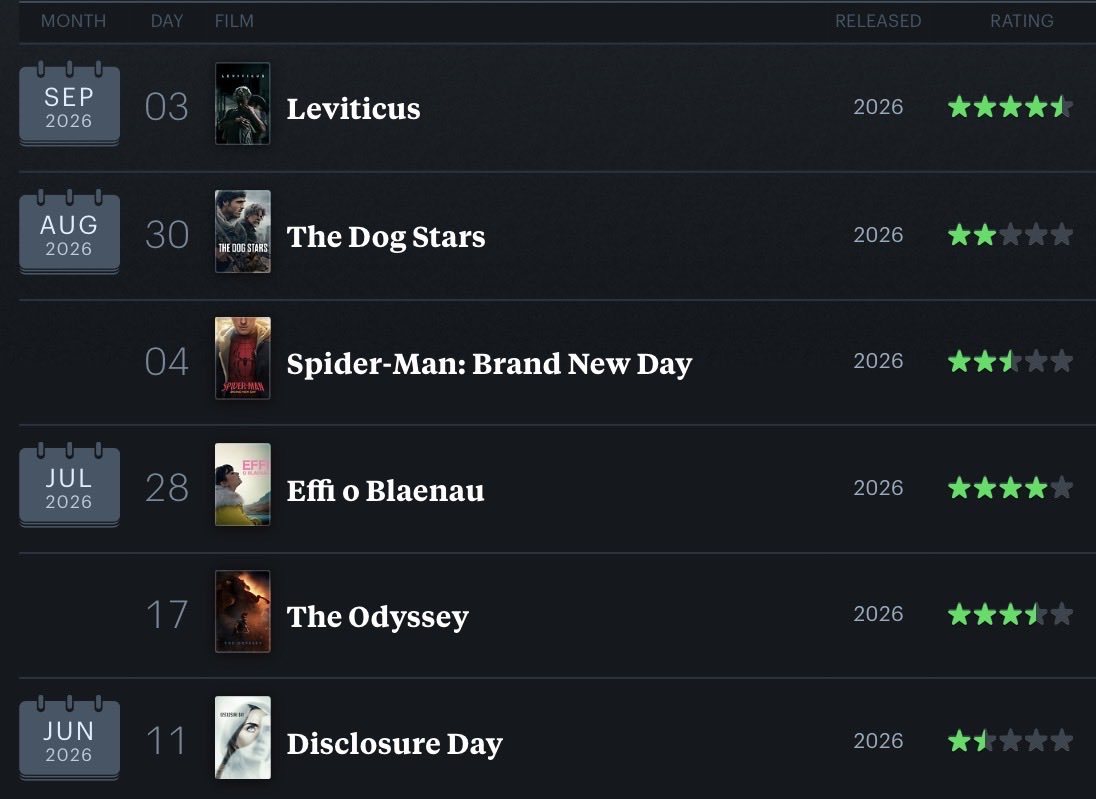Click the Released column header

click(x=878, y=21)
